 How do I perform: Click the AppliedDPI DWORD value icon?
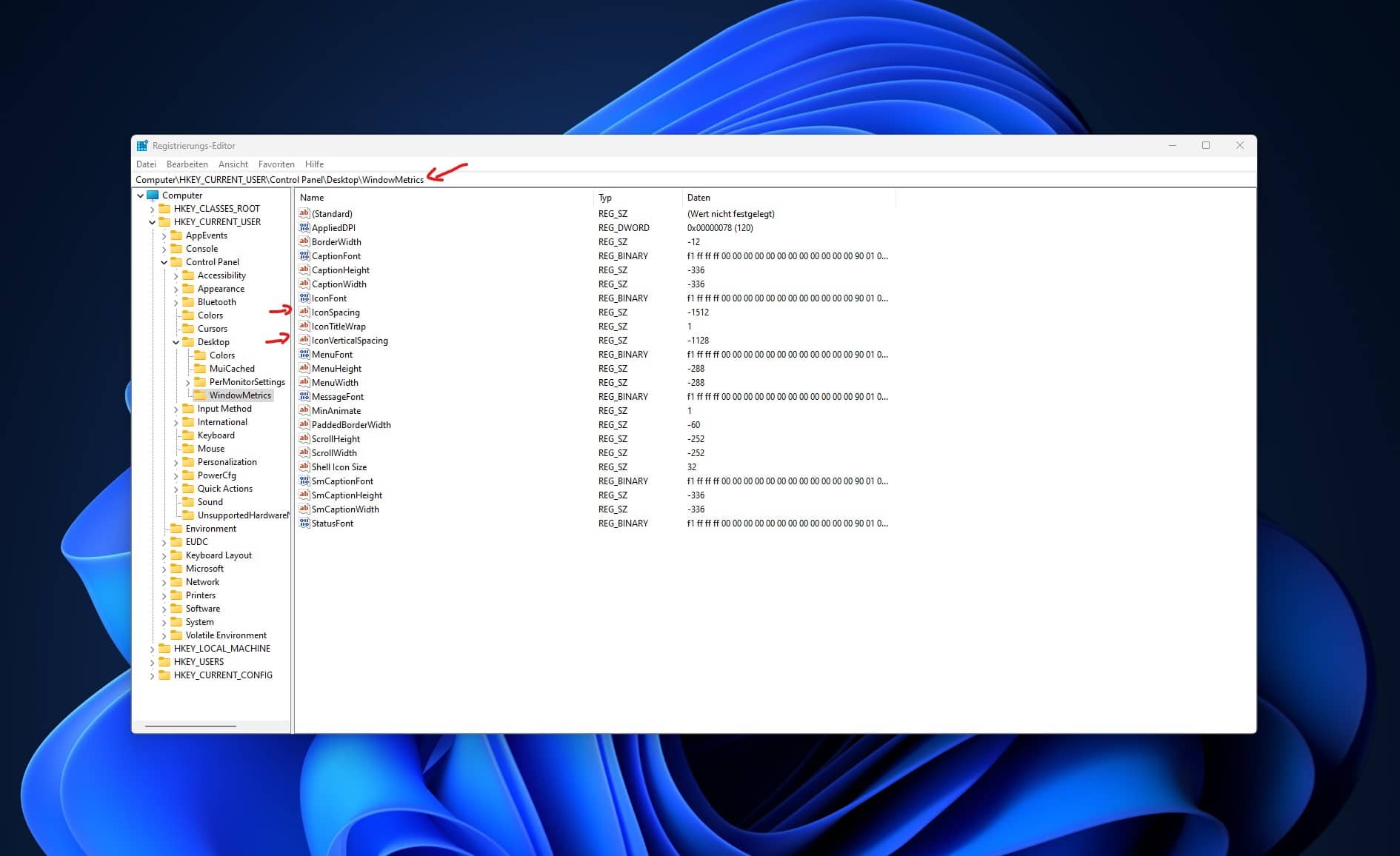coord(304,227)
